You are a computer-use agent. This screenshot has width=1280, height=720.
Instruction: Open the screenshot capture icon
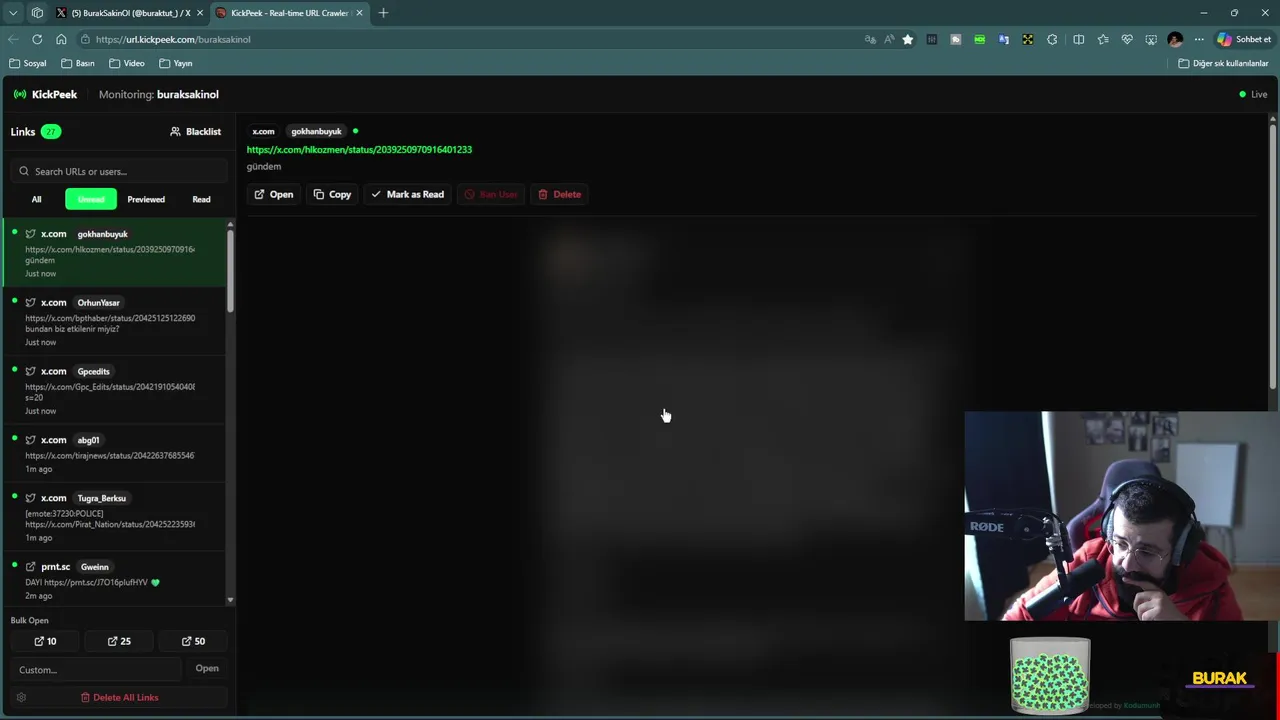[x=1151, y=39]
